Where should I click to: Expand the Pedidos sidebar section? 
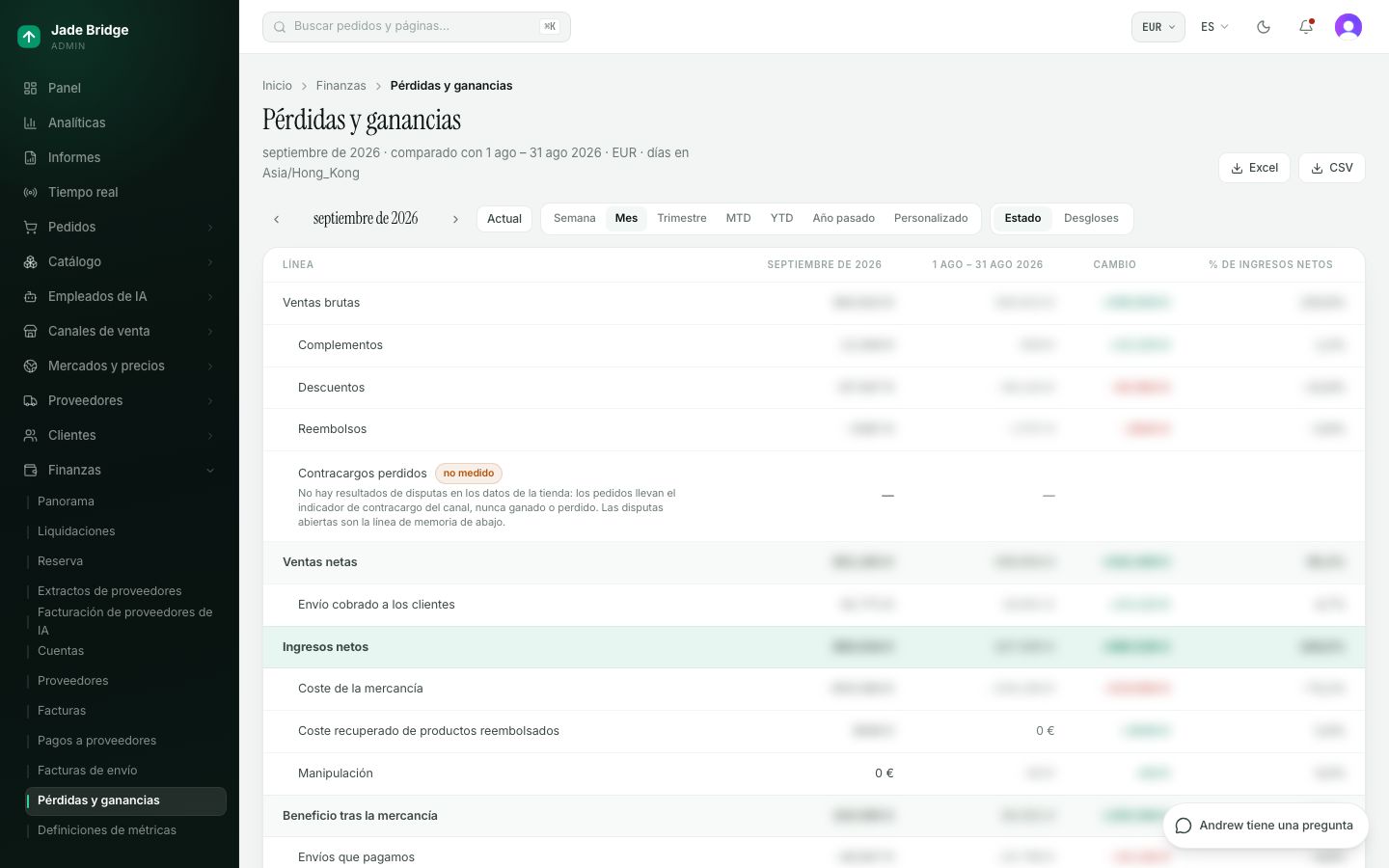coord(120,227)
